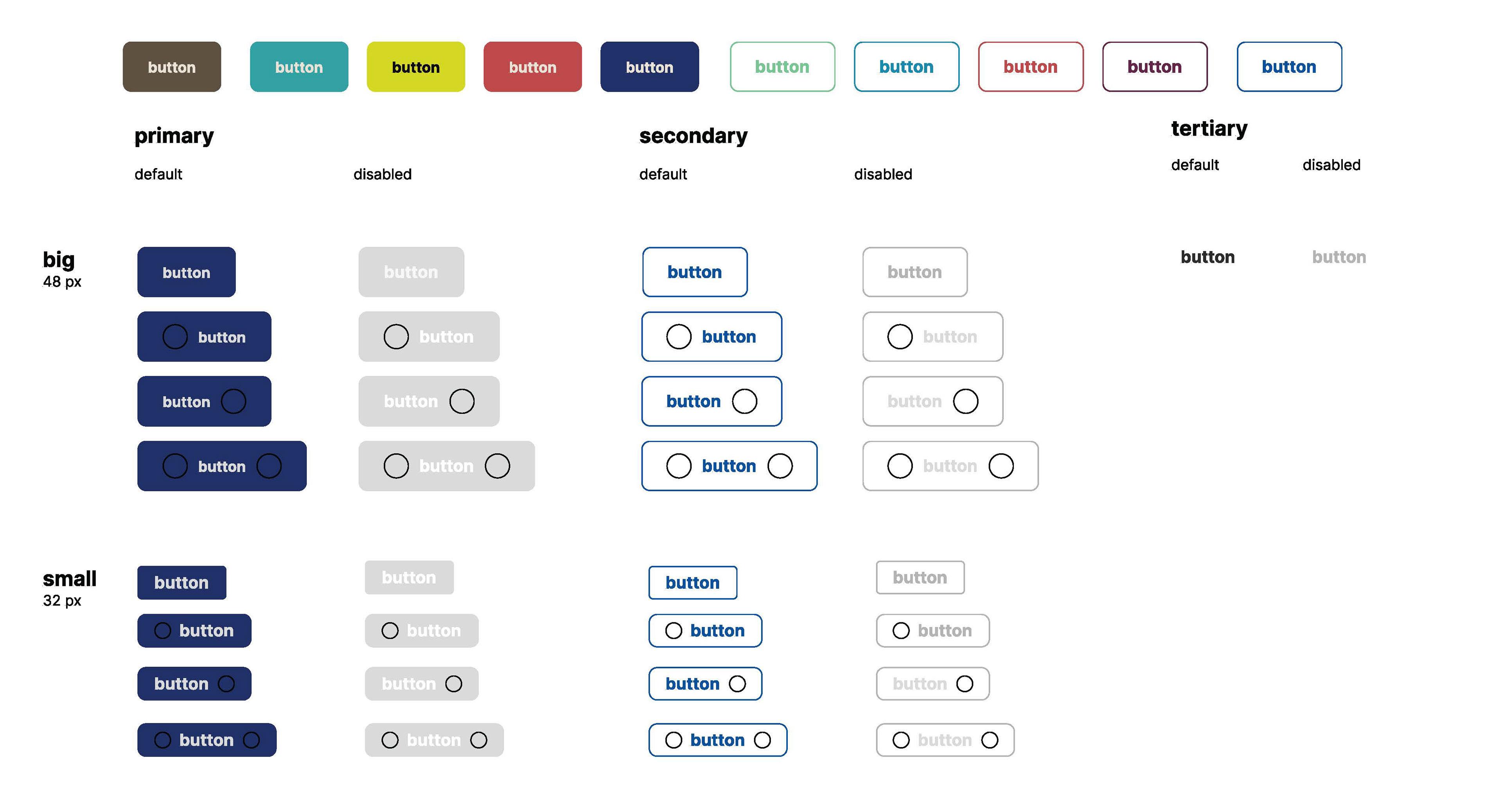Image resolution: width=1502 pixels, height=812 pixels.
Task: Click the green outlined button at top
Action: [782, 67]
